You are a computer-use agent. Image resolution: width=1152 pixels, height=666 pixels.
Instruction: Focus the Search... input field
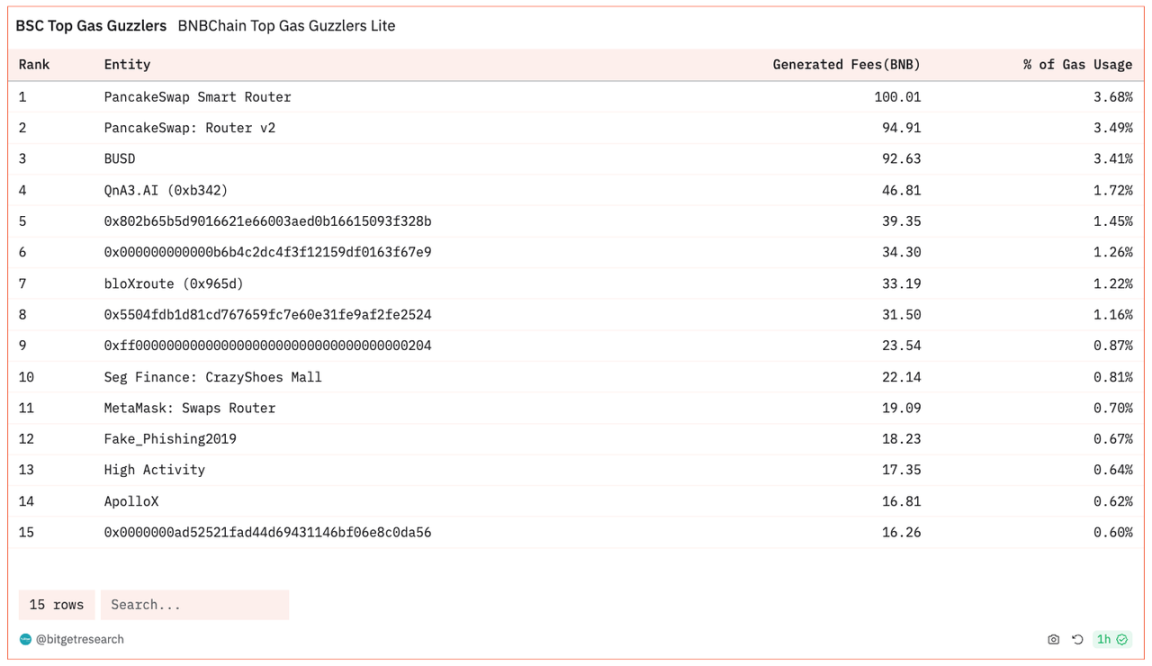pyautogui.click(x=194, y=605)
